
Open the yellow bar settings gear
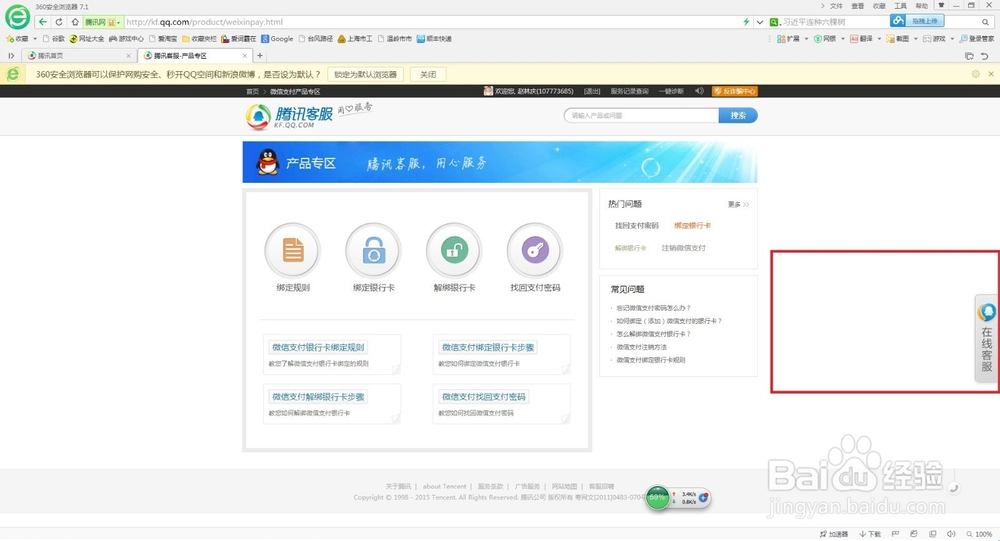975,74
